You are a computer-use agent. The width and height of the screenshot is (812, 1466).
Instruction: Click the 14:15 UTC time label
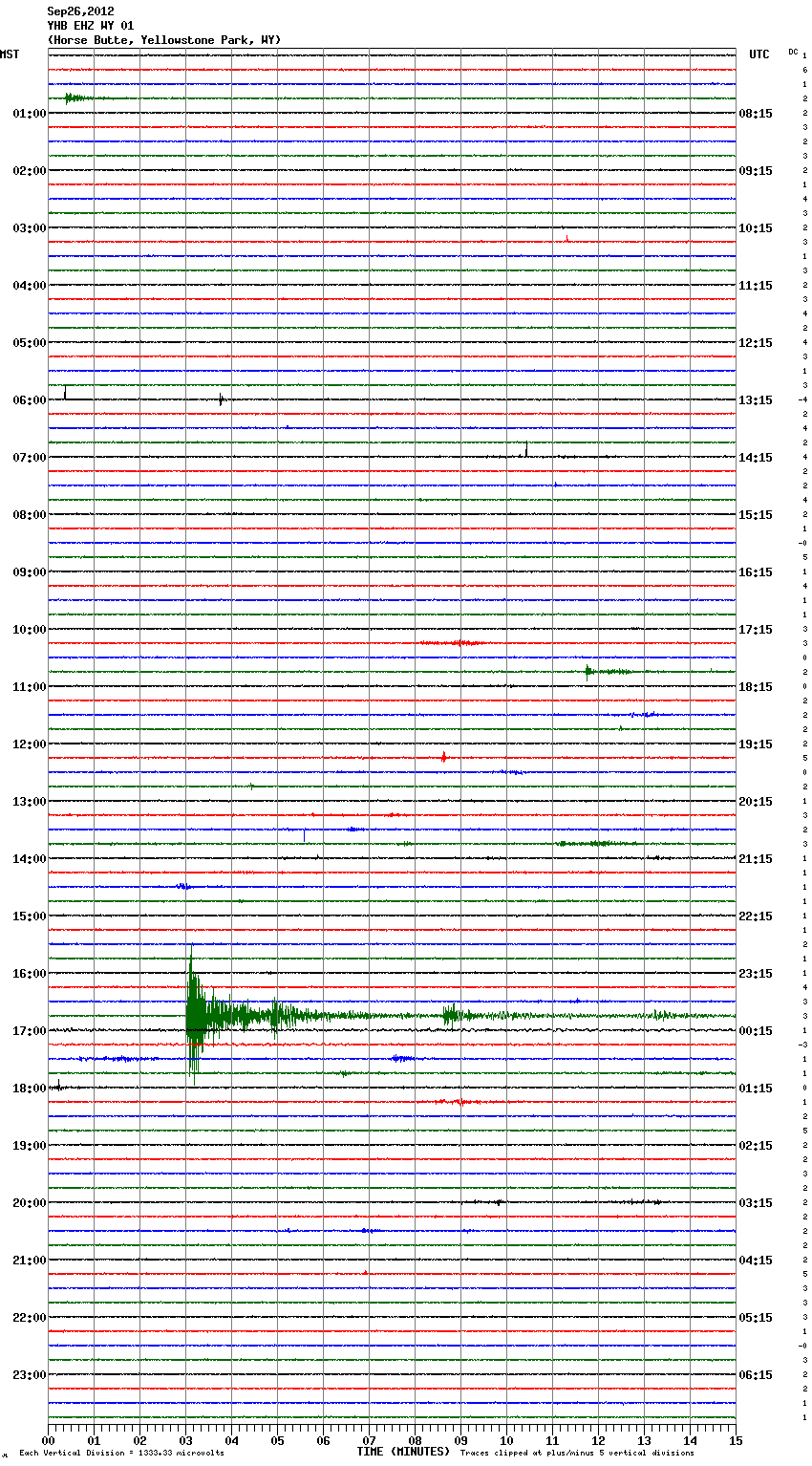click(x=756, y=458)
